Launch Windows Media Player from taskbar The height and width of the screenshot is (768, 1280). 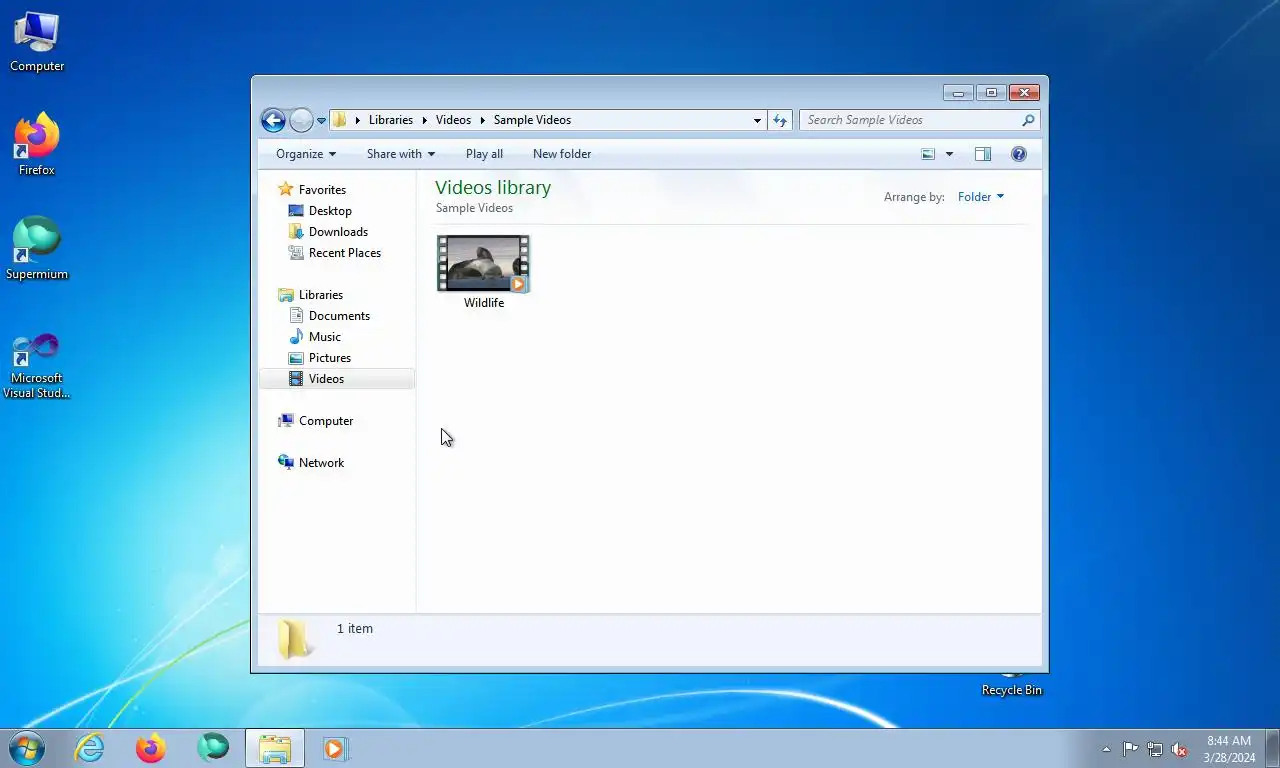pos(335,749)
